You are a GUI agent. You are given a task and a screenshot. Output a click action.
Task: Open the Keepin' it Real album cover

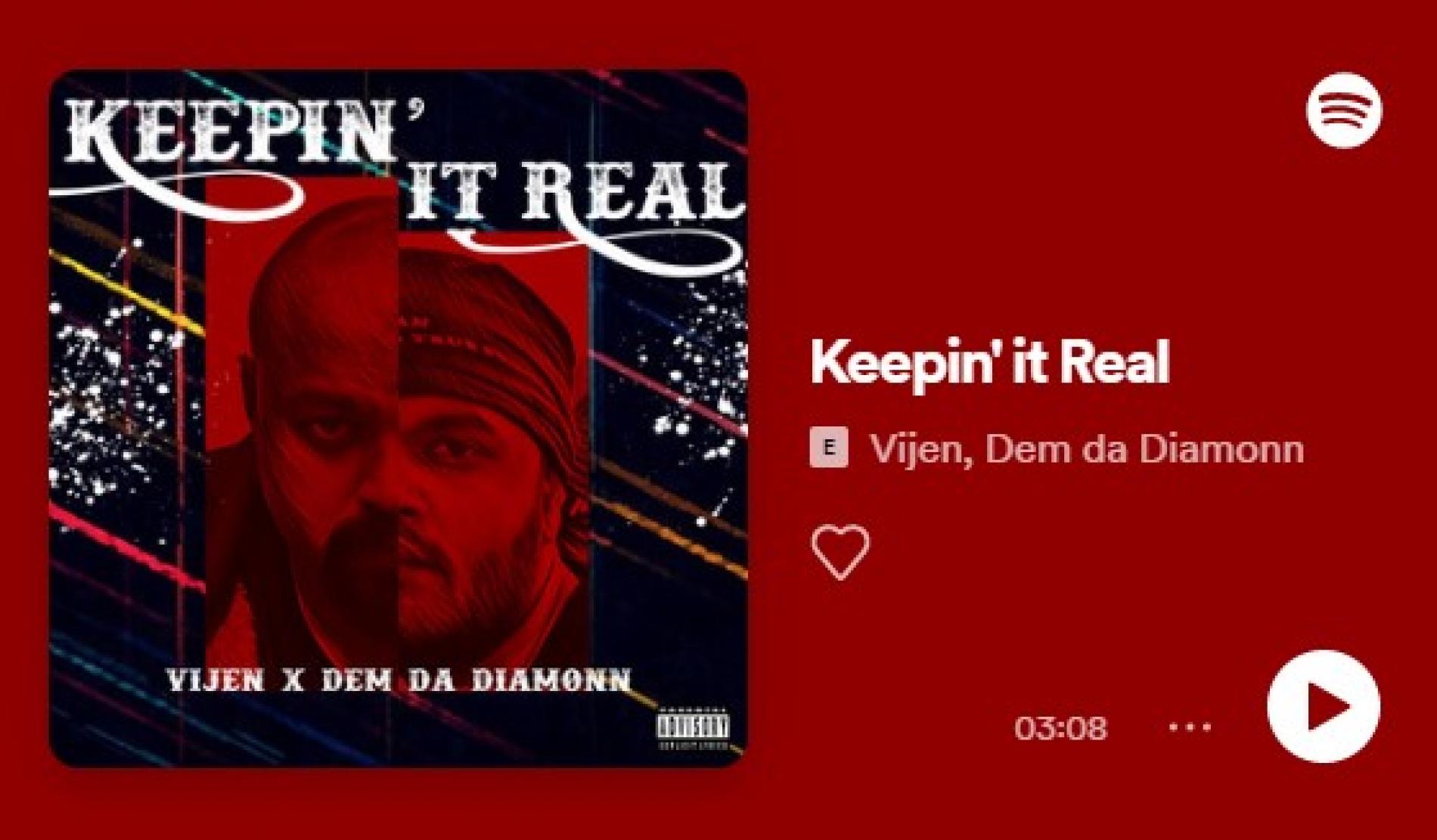click(399, 418)
